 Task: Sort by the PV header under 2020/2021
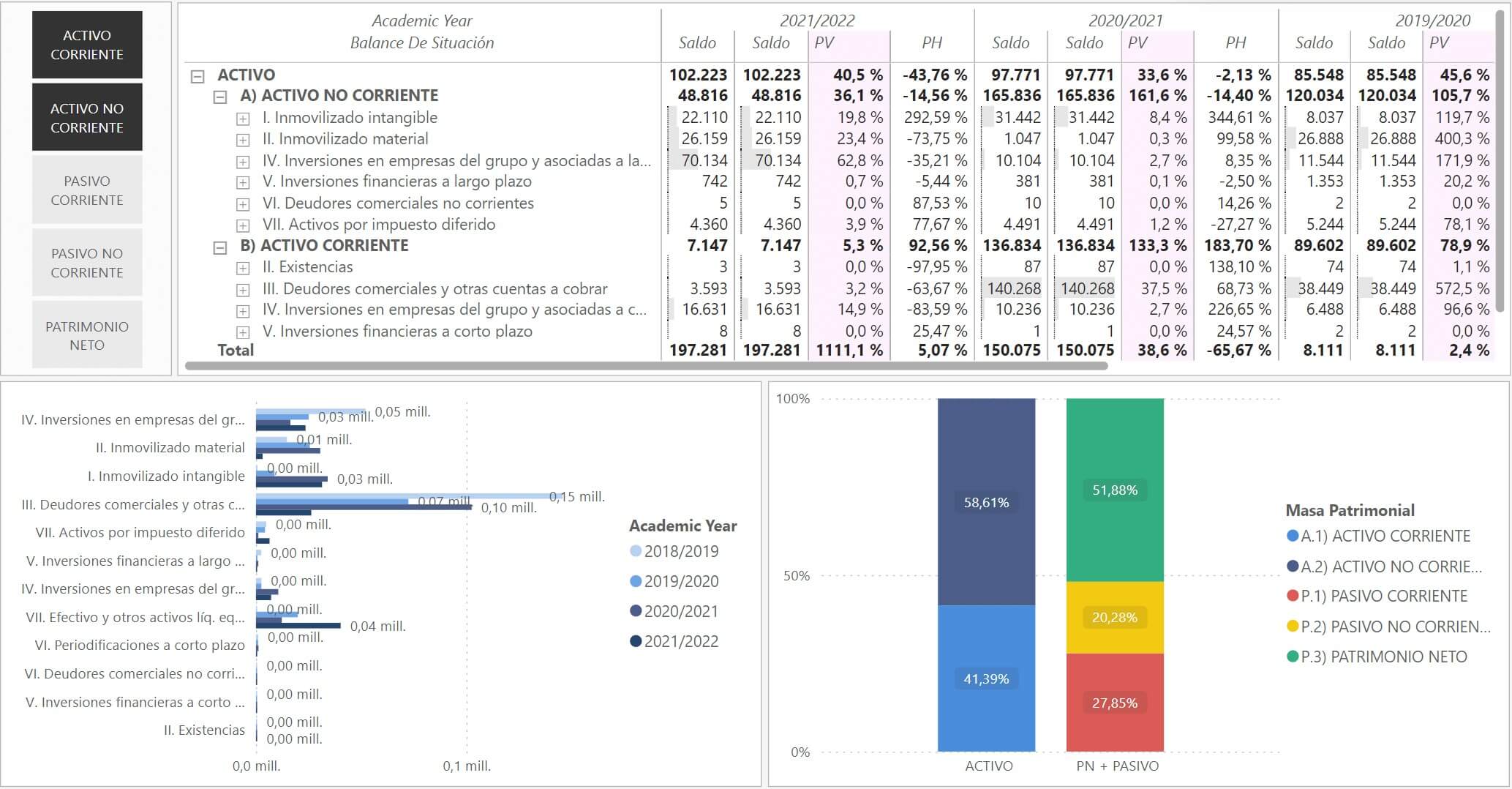coord(1137,42)
